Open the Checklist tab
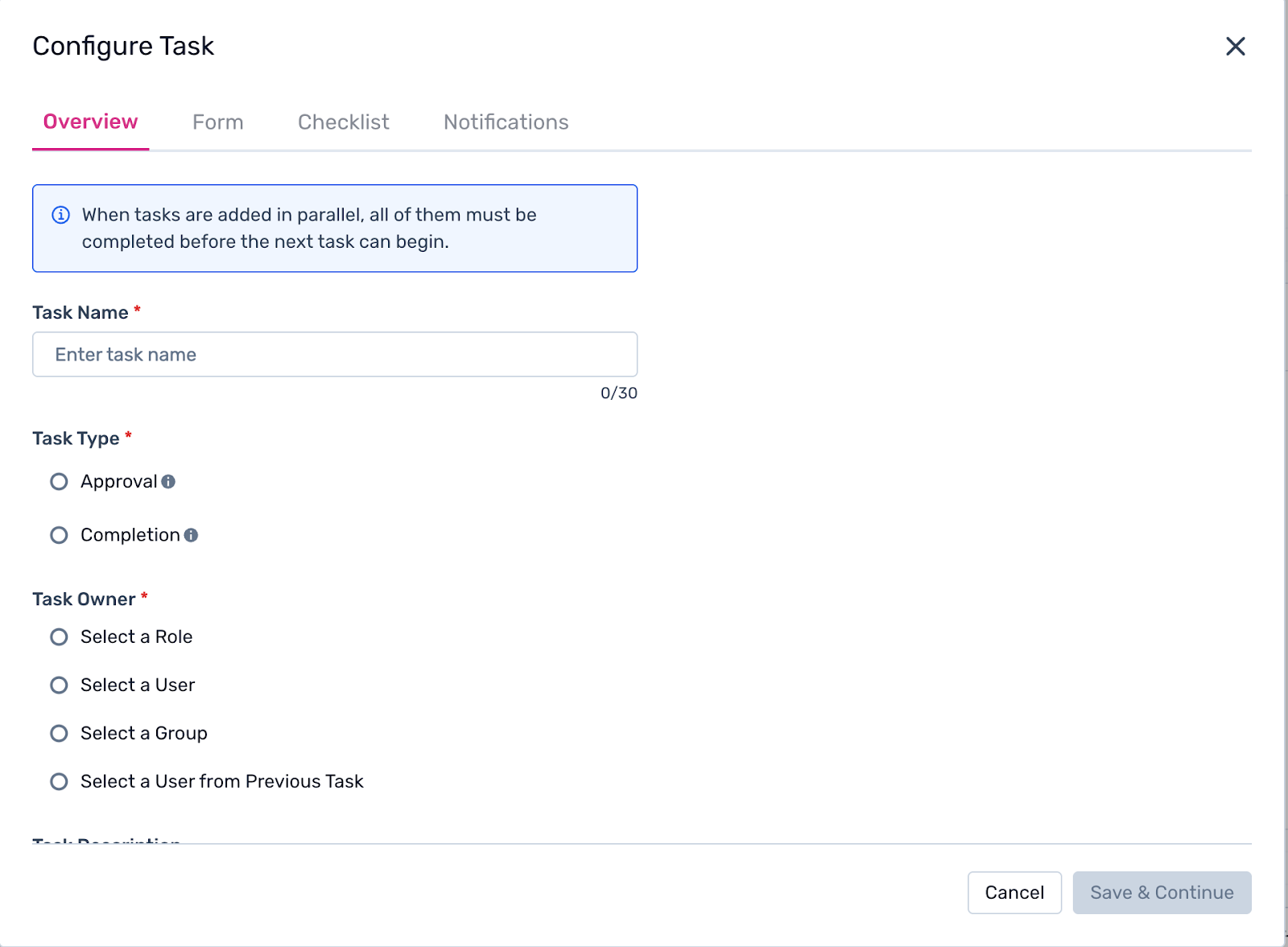1288x947 pixels. click(x=343, y=122)
